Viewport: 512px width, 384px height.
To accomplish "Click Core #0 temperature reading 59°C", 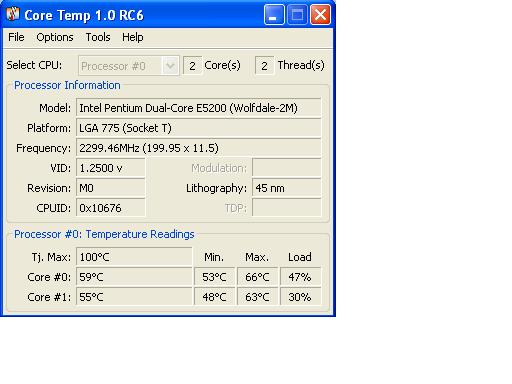I will pos(134,277).
